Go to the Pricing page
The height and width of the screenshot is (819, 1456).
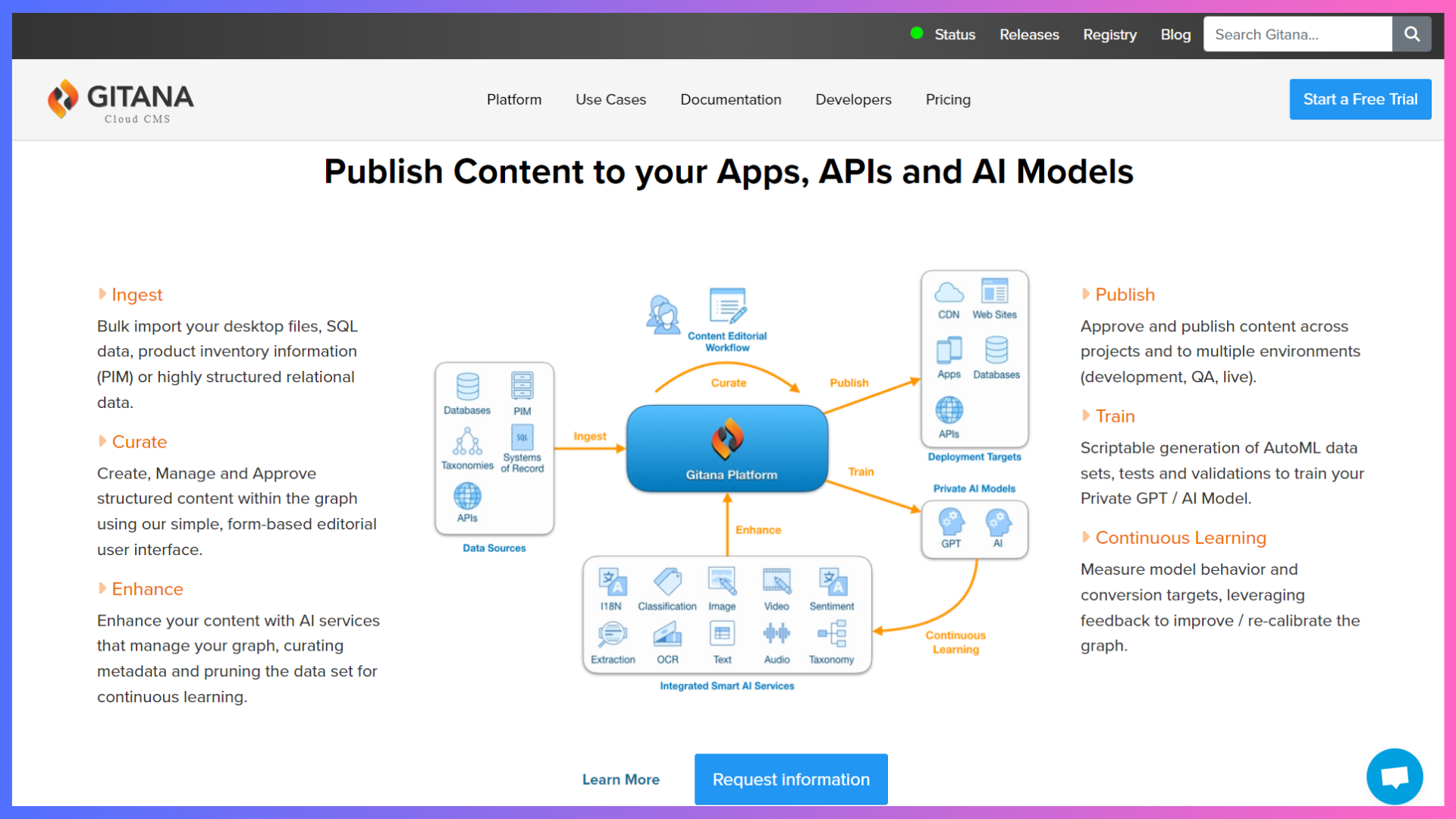(948, 99)
